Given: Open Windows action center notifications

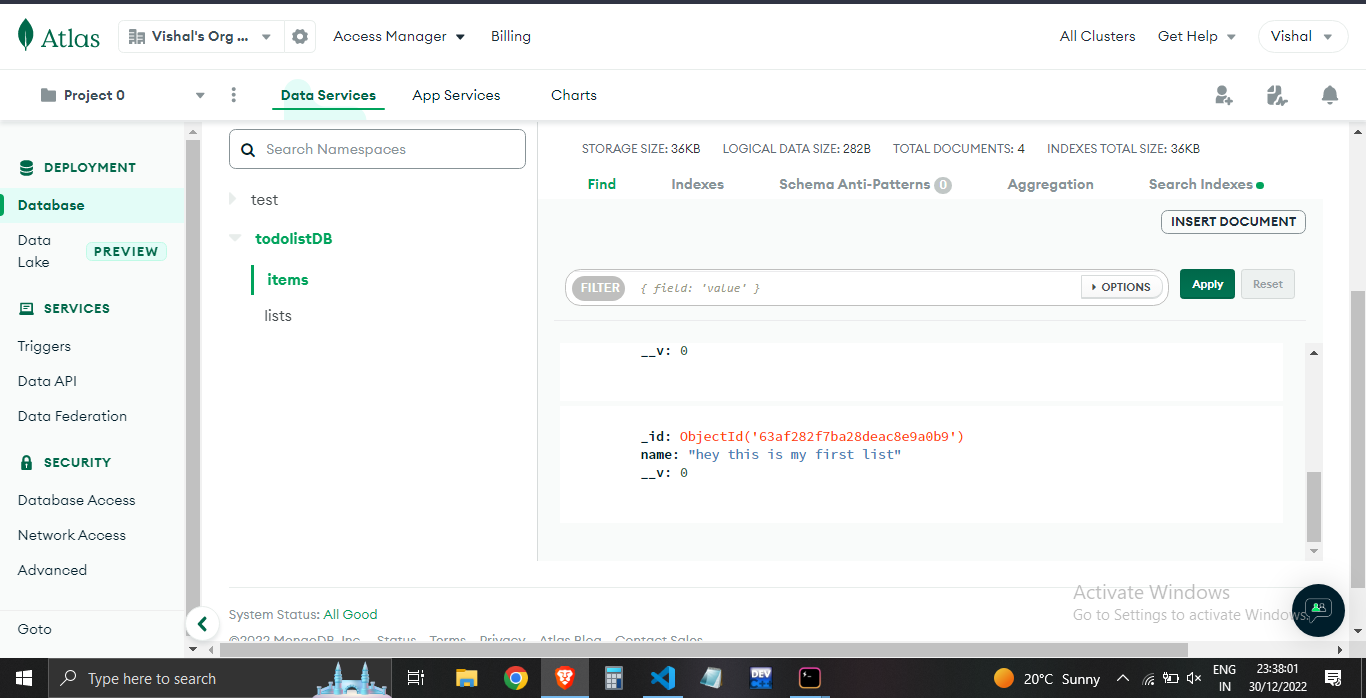Looking at the screenshot, I should click(x=1332, y=679).
